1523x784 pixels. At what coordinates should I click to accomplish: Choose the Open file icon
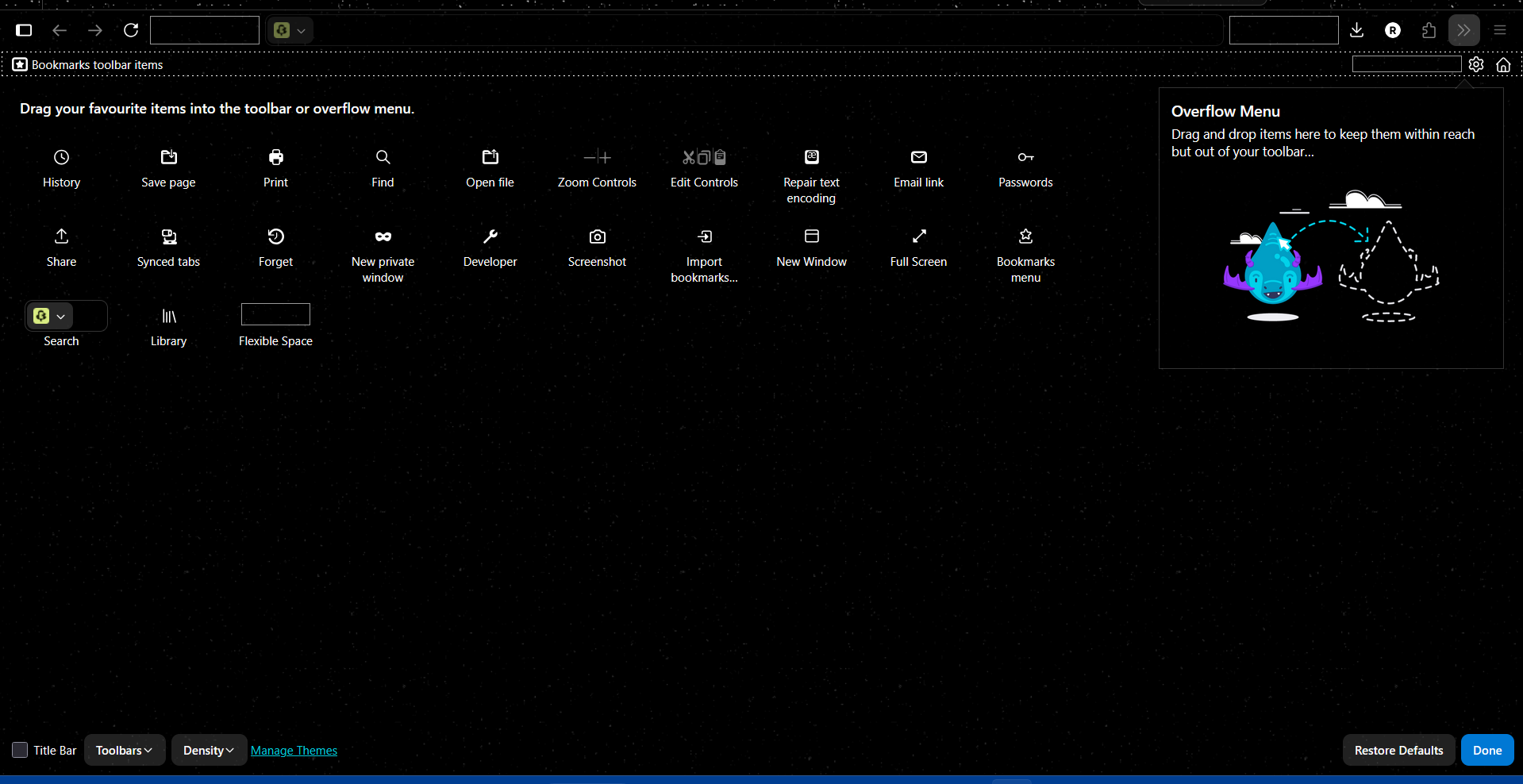tap(490, 157)
